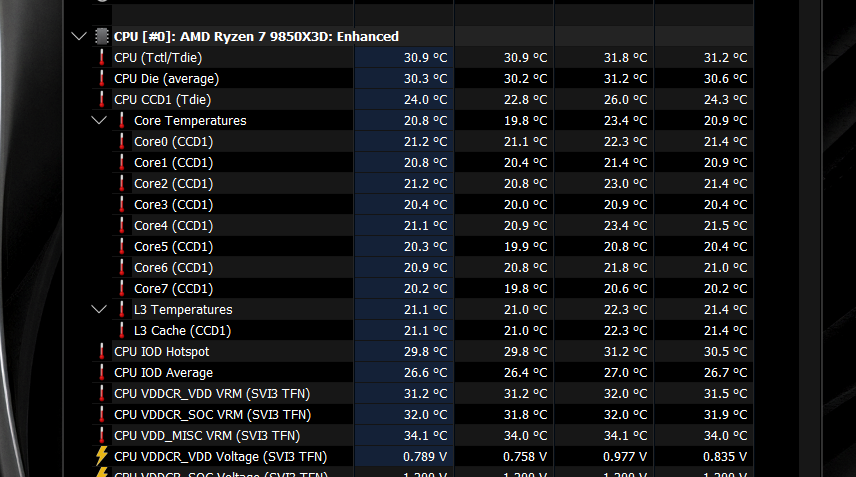Select CPU VDD_MISC VRM (SVI3 TFN) label
Viewport: 856px width, 477px height.
point(207,436)
